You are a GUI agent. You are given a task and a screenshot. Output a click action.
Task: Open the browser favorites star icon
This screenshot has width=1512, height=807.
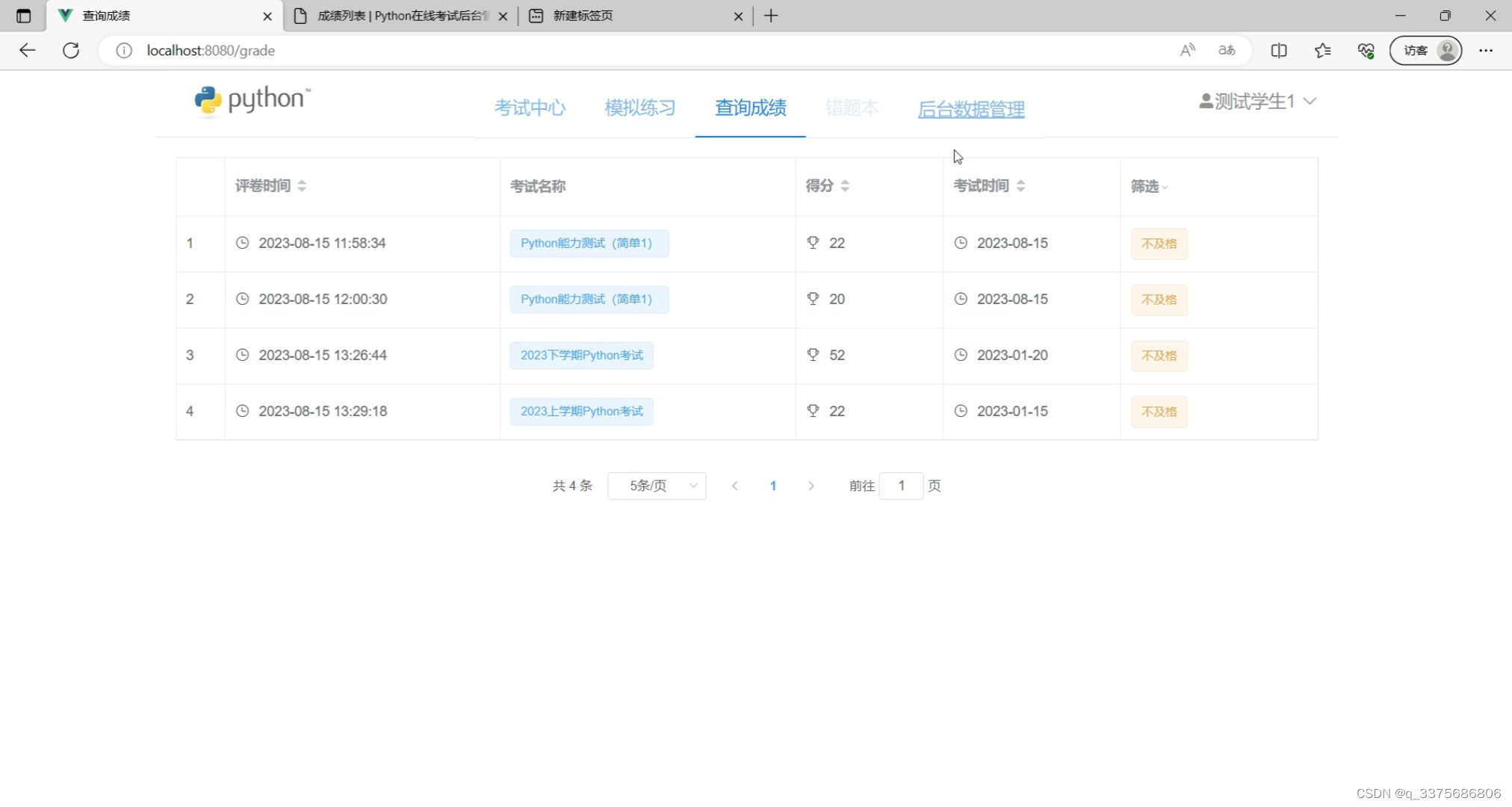(1322, 50)
